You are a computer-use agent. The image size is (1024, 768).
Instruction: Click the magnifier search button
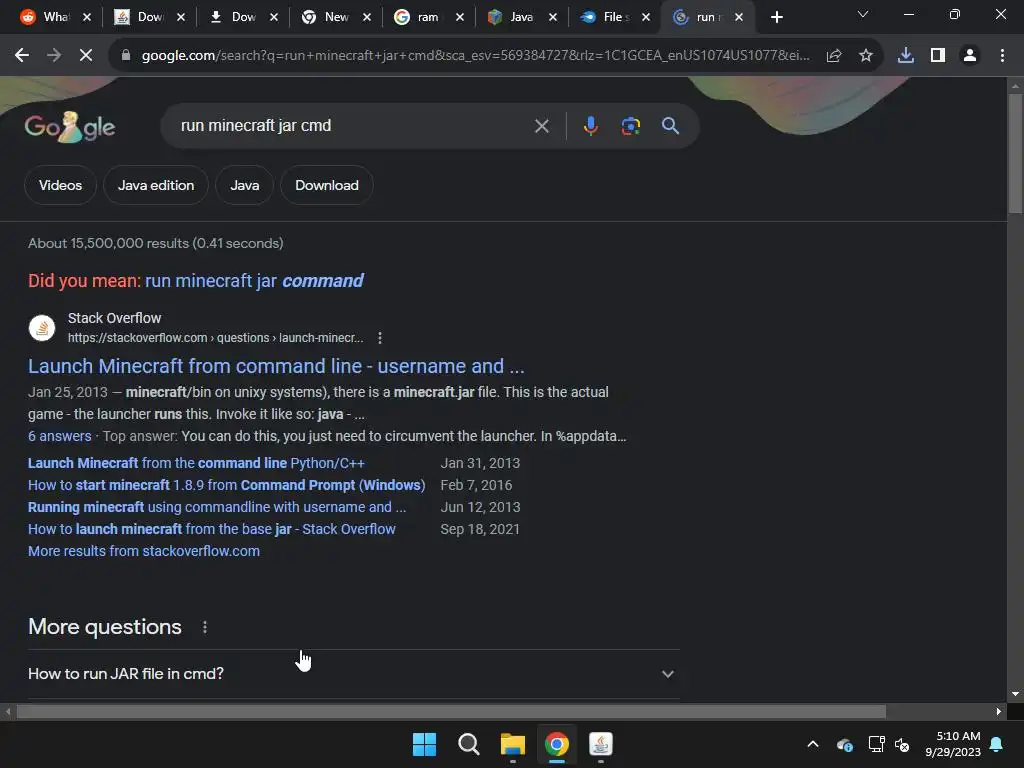tap(670, 126)
